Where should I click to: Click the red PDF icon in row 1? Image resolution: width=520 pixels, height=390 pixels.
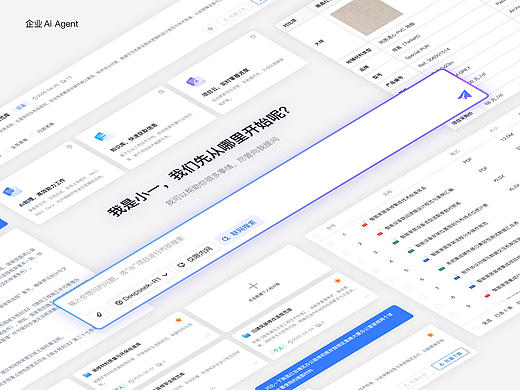pyautogui.click(x=365, y=225)
